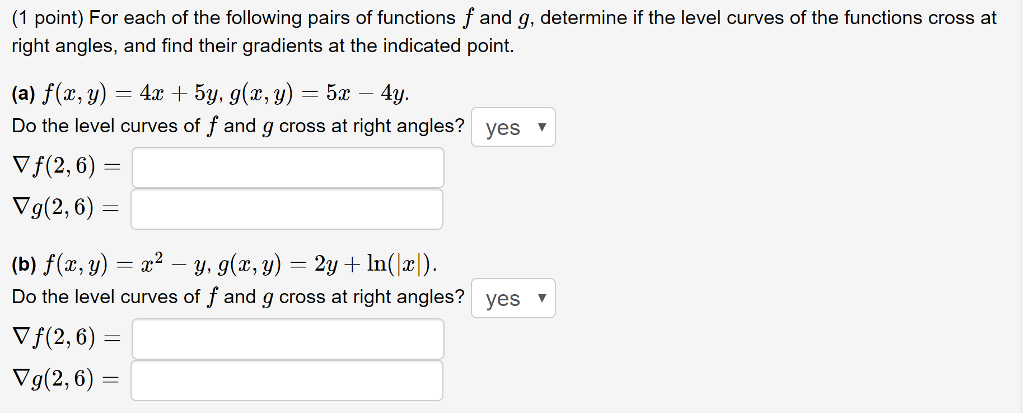
Task: Click the bold (b) part label
Action: pyautogui.click(x=24, y=265)
